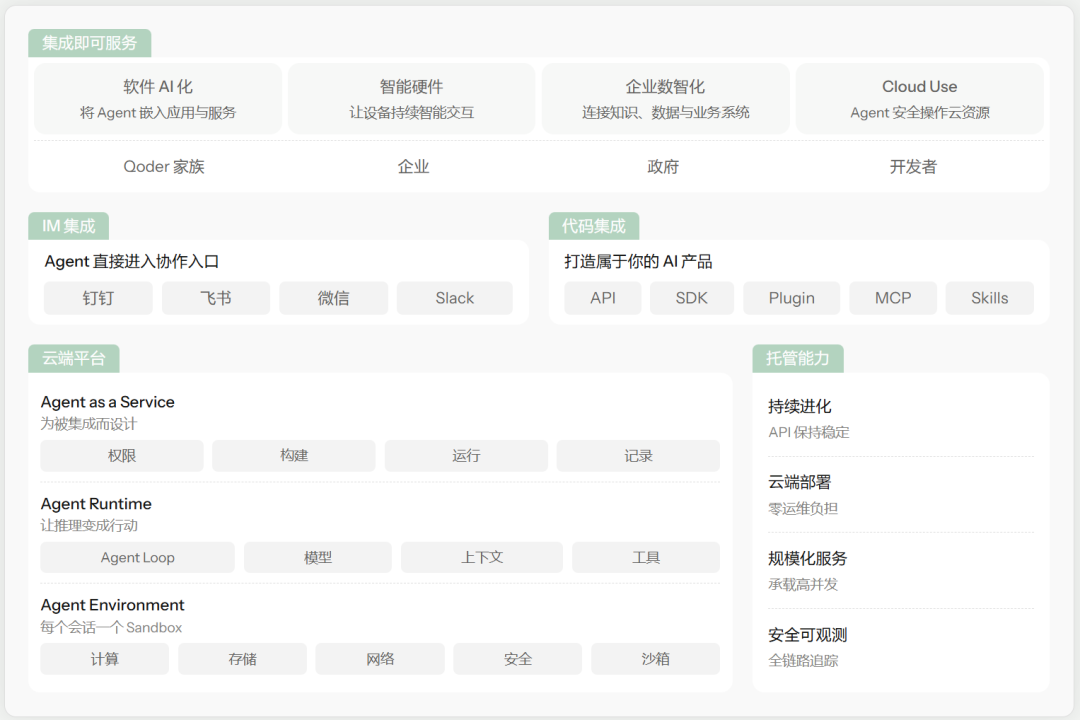Select the 计算 chip

[105, 659]
